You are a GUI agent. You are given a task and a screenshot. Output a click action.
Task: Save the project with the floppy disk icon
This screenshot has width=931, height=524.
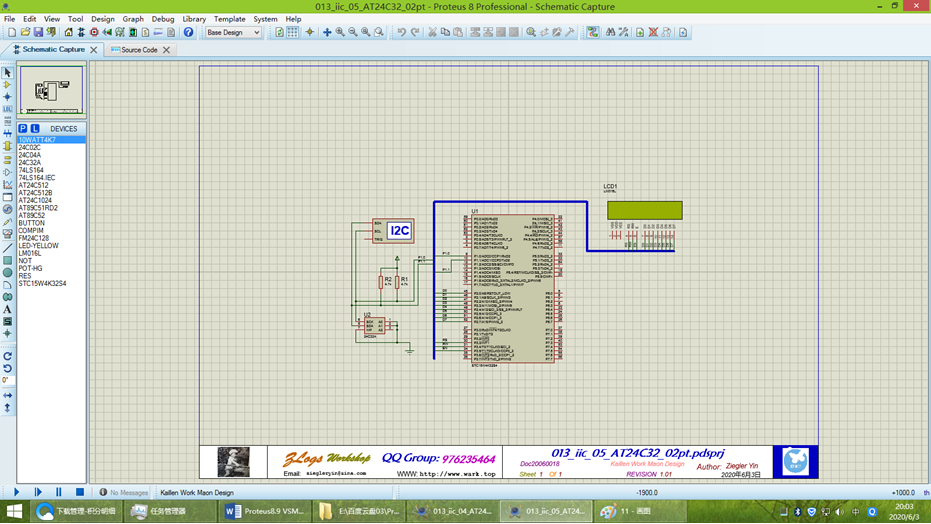(x=38, y=32)
